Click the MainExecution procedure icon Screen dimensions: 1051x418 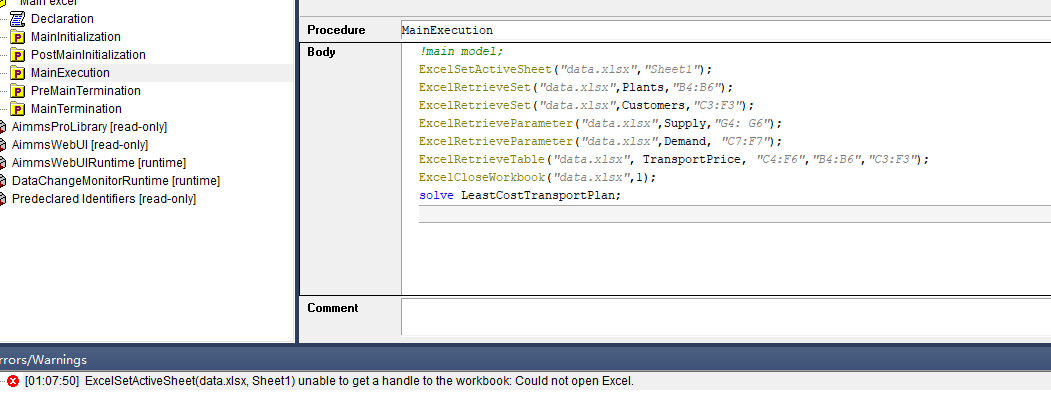pos(17,73)
